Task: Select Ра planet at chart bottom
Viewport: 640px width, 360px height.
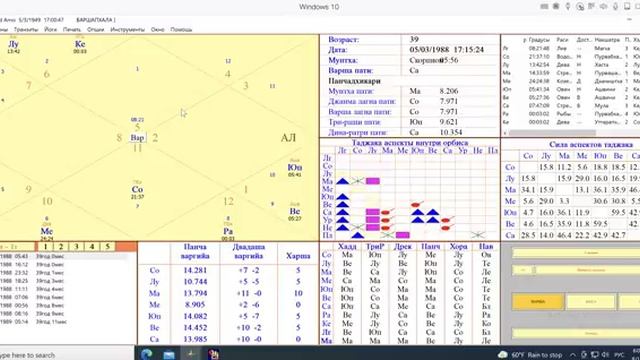Action: point(228,231)
